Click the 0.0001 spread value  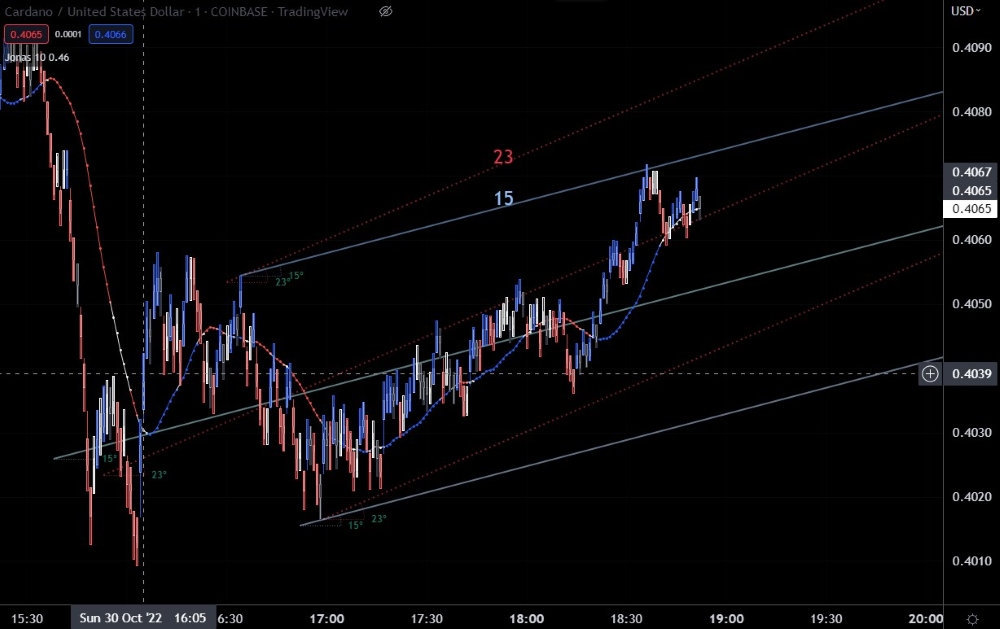(x=68, y=34)
